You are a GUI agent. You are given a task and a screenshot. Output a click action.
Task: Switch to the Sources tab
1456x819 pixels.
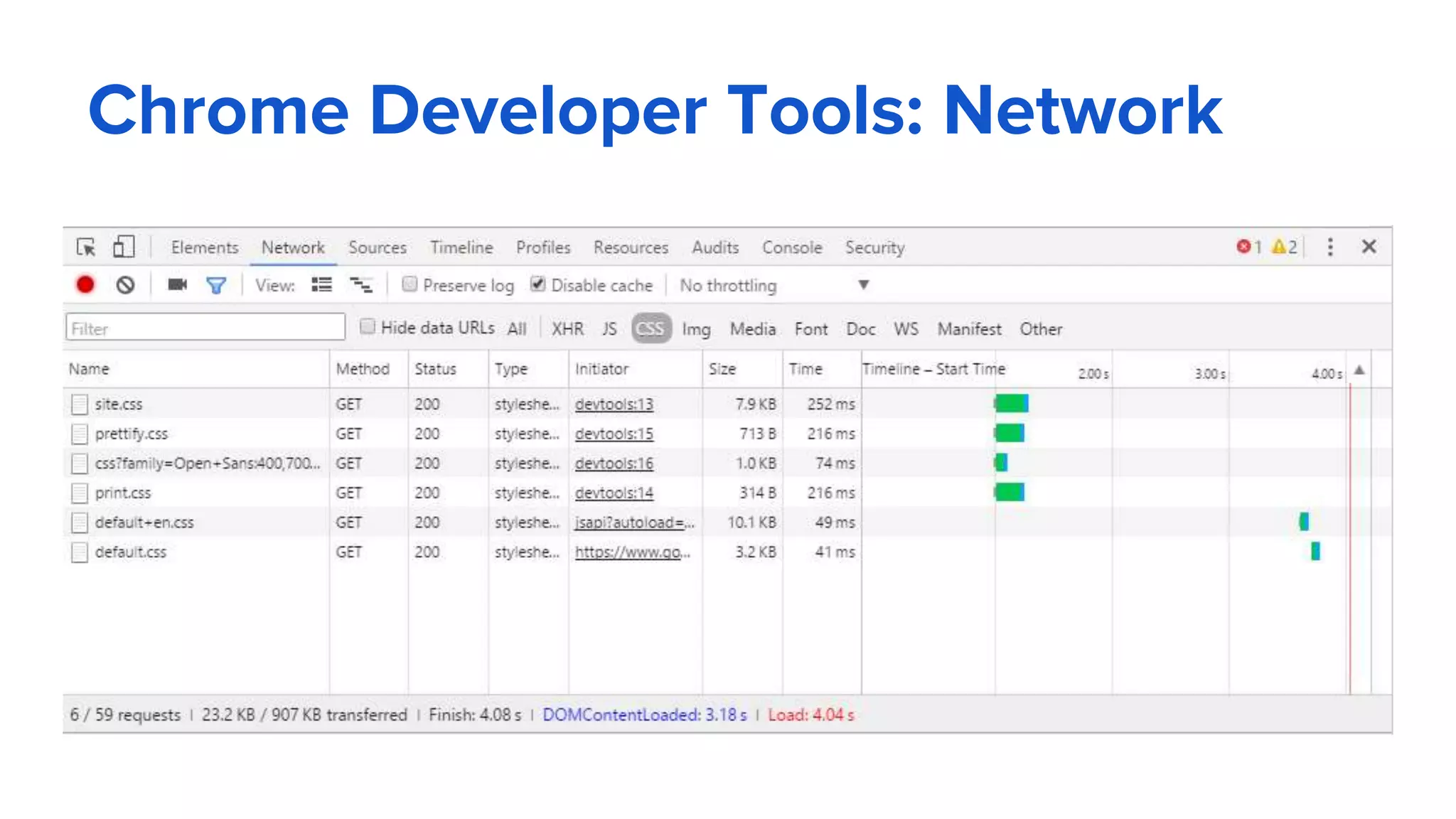(378, 247)
